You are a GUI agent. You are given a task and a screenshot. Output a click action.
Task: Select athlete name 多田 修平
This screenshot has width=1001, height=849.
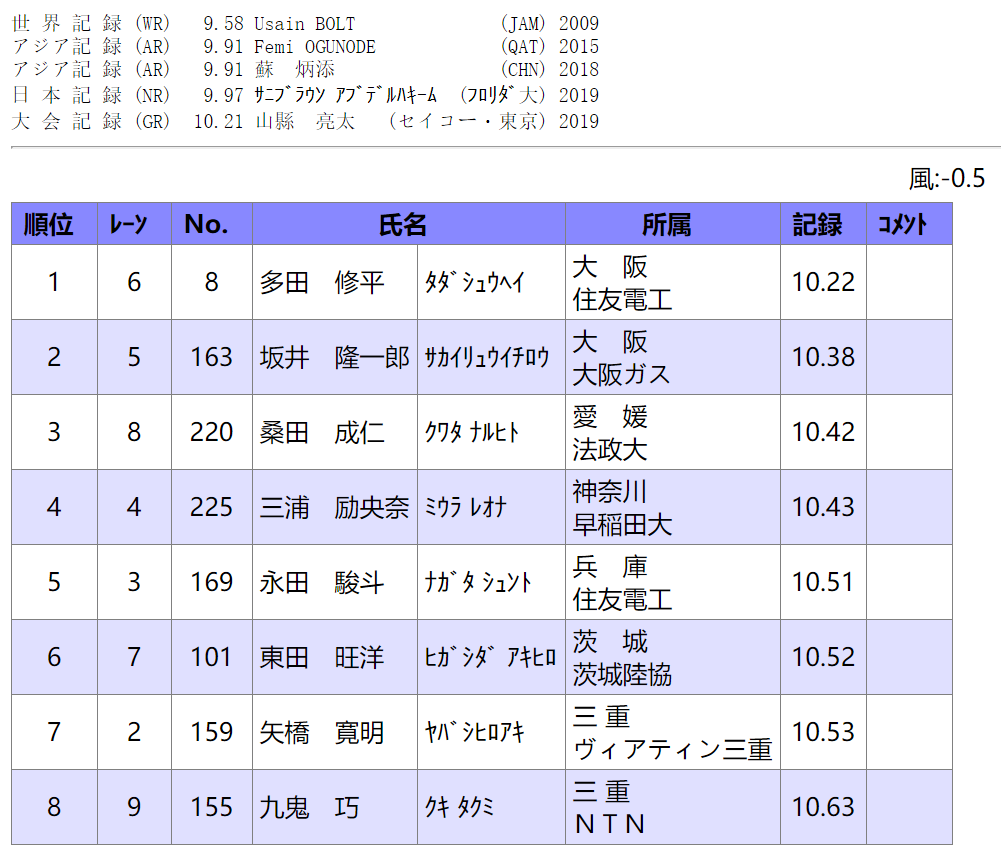322,282
